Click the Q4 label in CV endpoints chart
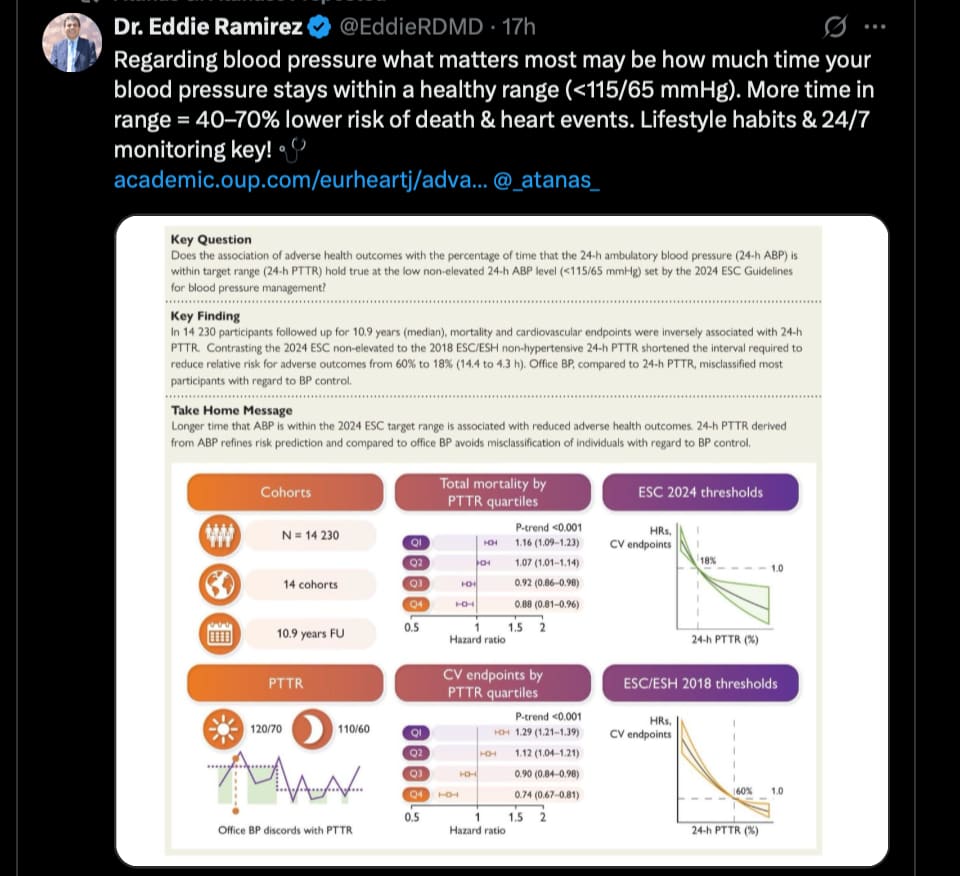Image resolution: width=960 pixels, height=876 pixels. tap(416, 795)
